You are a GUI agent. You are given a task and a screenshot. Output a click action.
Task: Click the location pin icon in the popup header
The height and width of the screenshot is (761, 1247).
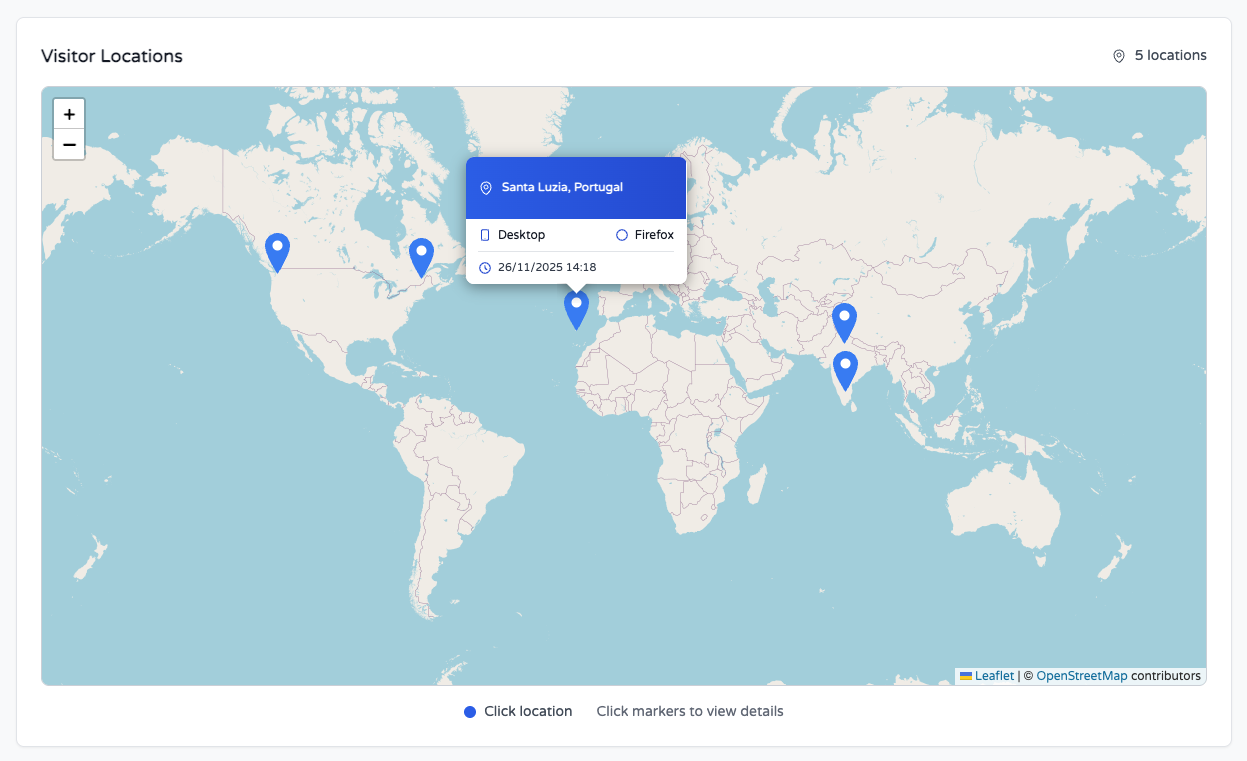485,187
